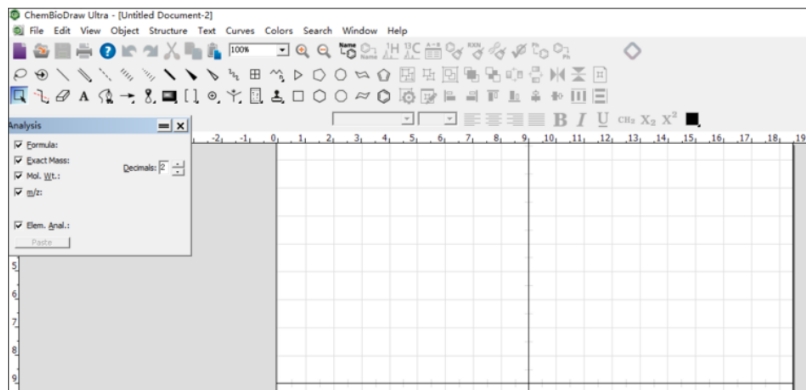The image size is (809, 390).
Task: Close the Analysis panel
Action: point(180,125)
